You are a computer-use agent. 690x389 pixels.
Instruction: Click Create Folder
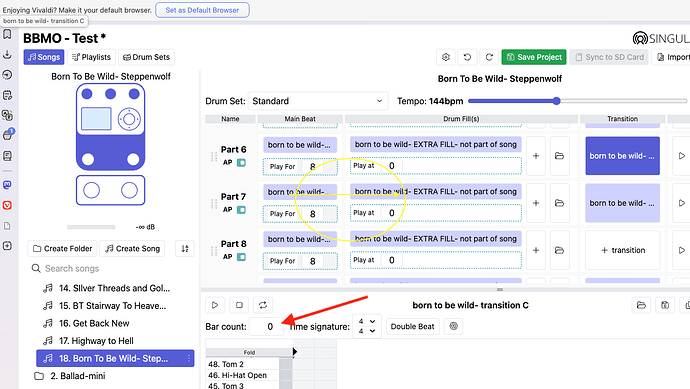(x=62, y=249)
